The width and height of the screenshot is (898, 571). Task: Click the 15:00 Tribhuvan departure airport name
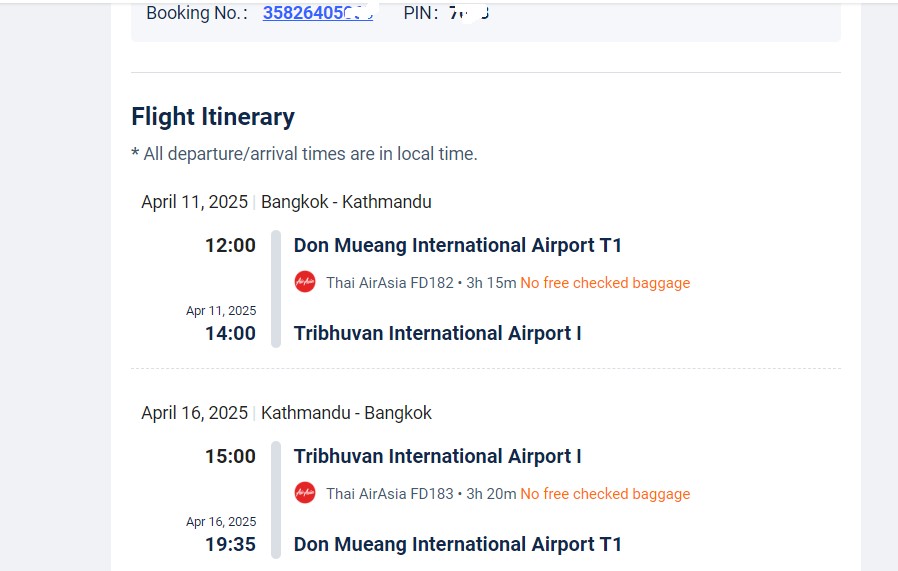tap(438, 456)
